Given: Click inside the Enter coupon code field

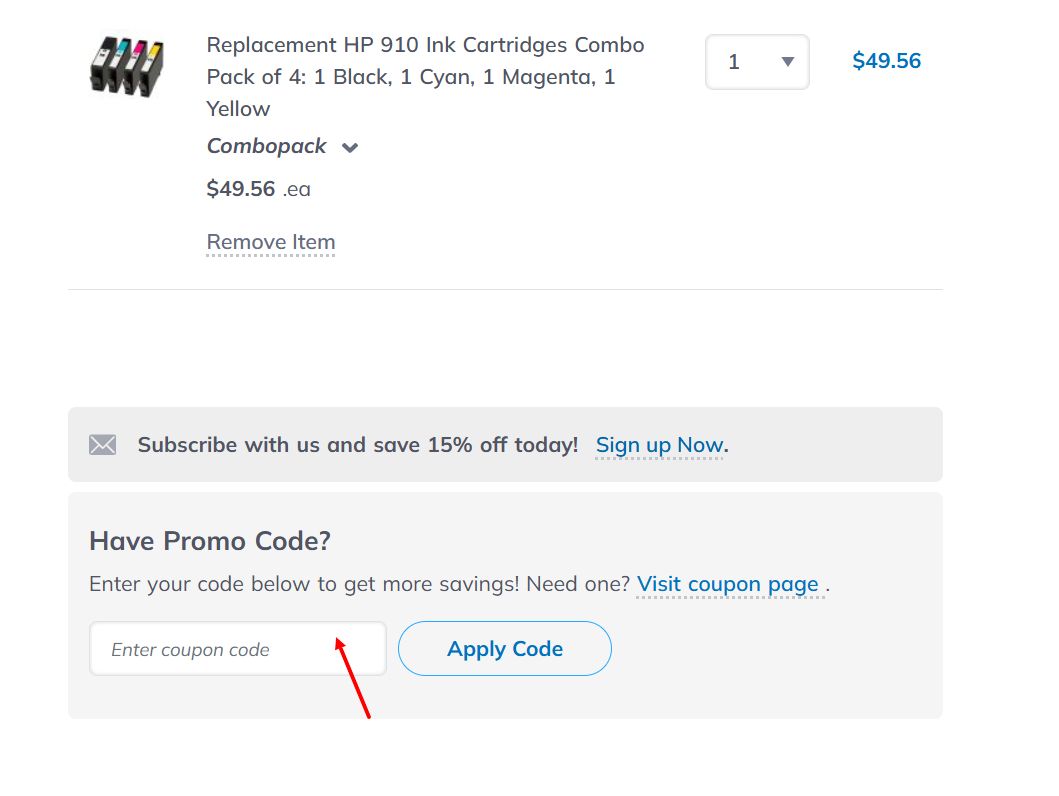Looking at the screenshot, I should (x=237, y=648).
